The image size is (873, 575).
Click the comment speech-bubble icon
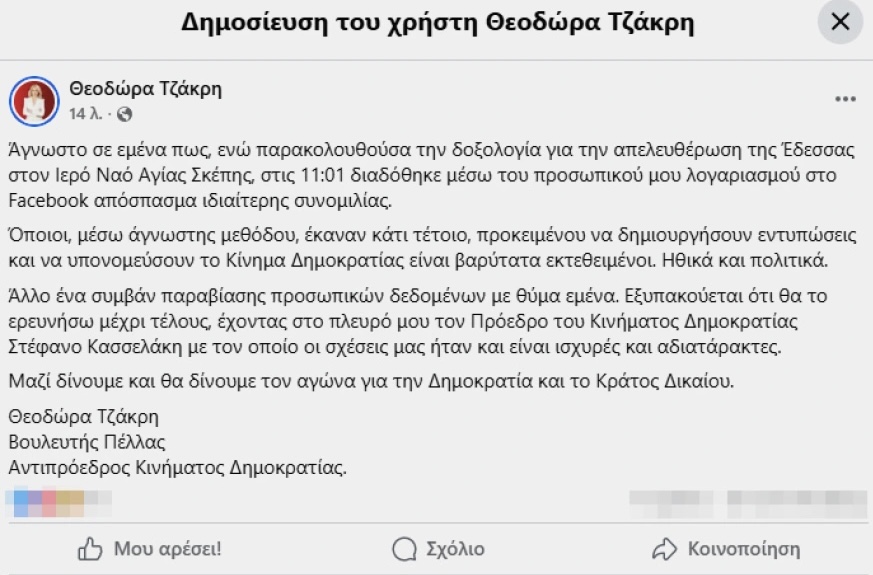pos(404,549)
